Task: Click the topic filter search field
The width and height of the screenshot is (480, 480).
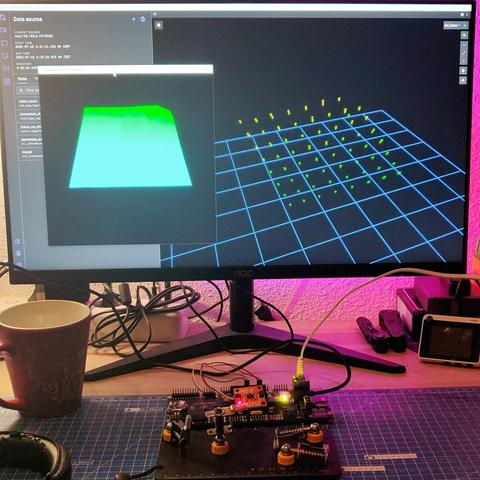Action: tap(29, 90)
